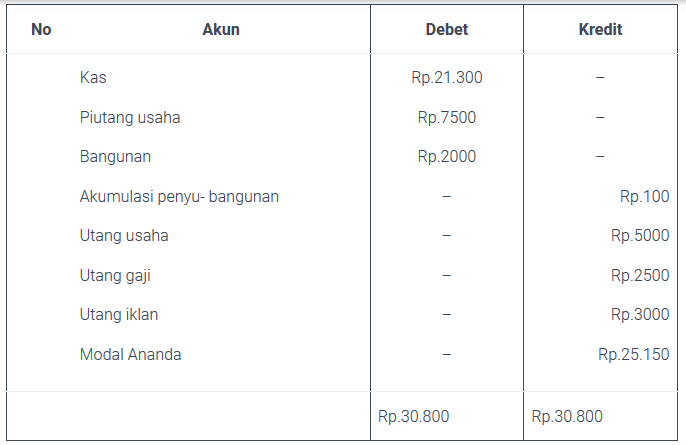Image resolution: width=686 pixels, height=445 pixels.
Task: Click the Rp.21.300 debit value for Kas
Action: [x=446, y=77]
